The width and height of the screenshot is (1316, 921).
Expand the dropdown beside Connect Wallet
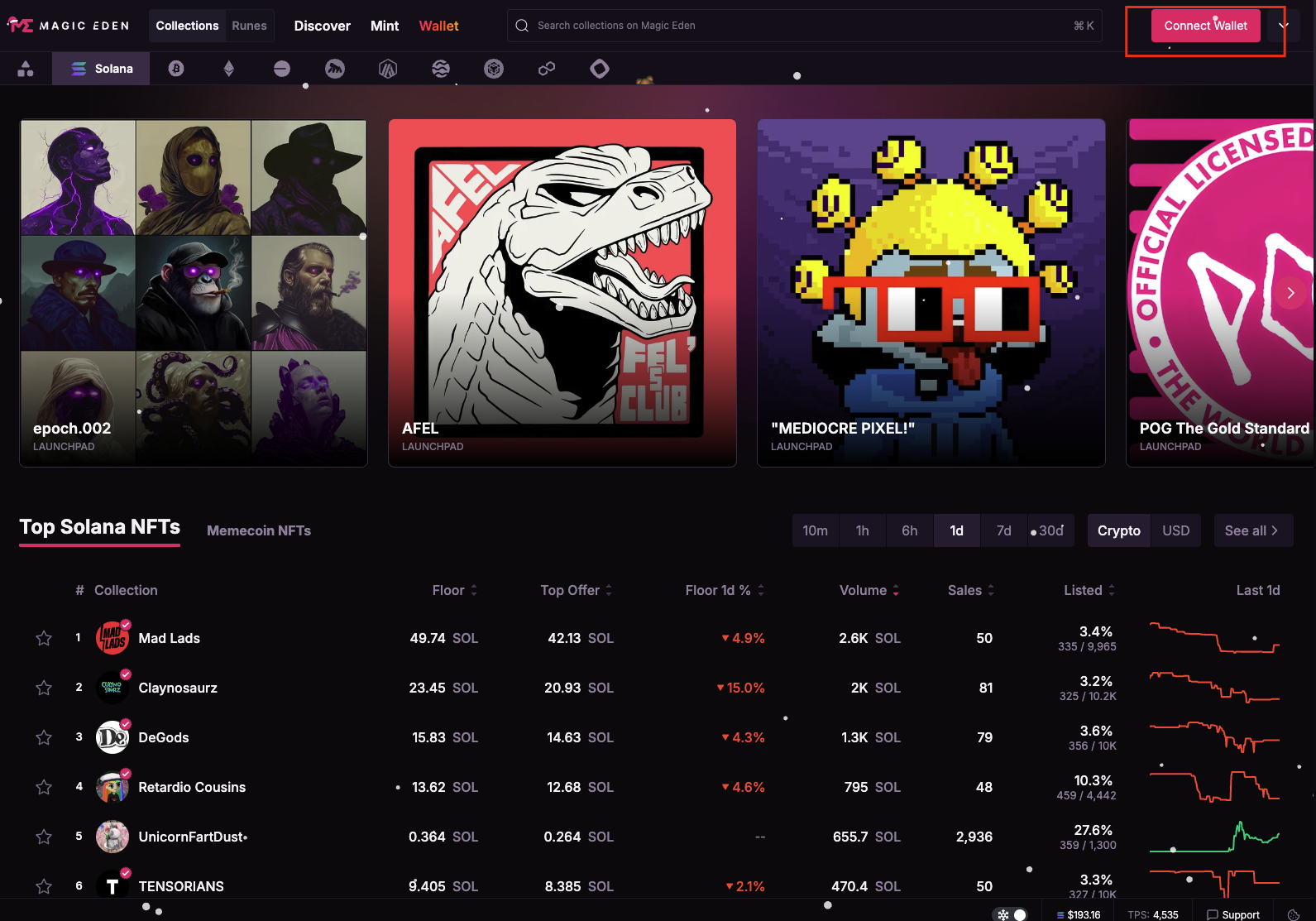(1284, 26)
